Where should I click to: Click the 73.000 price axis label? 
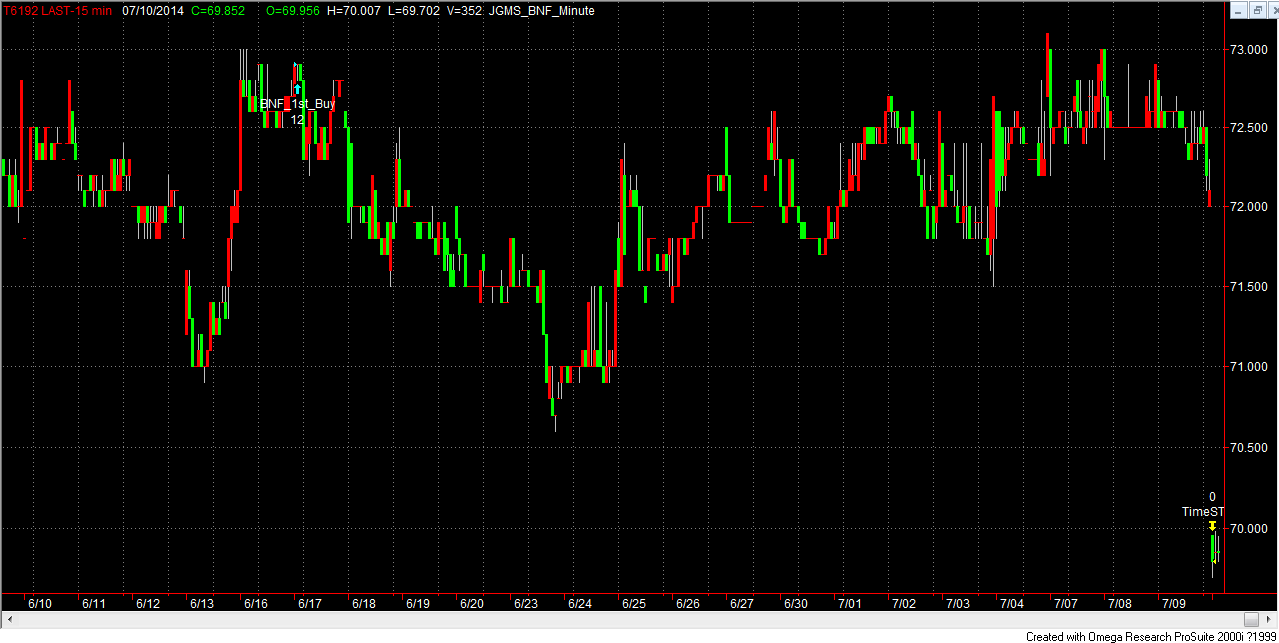coord(1250,50)
